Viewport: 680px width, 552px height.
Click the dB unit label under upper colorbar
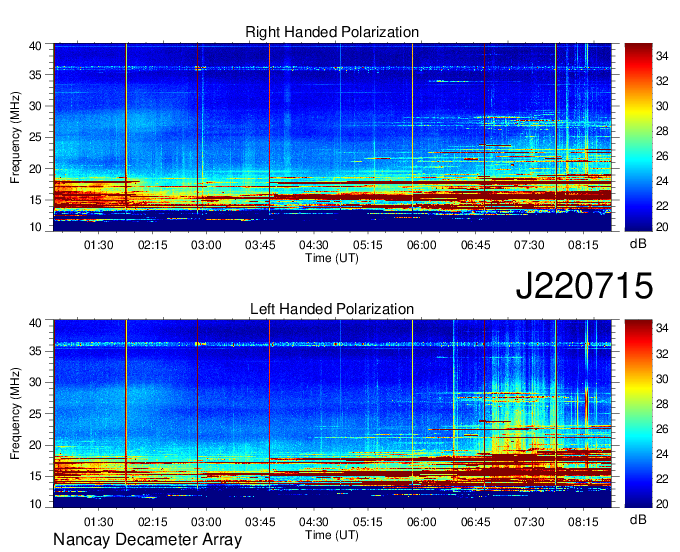pos(638,244)
